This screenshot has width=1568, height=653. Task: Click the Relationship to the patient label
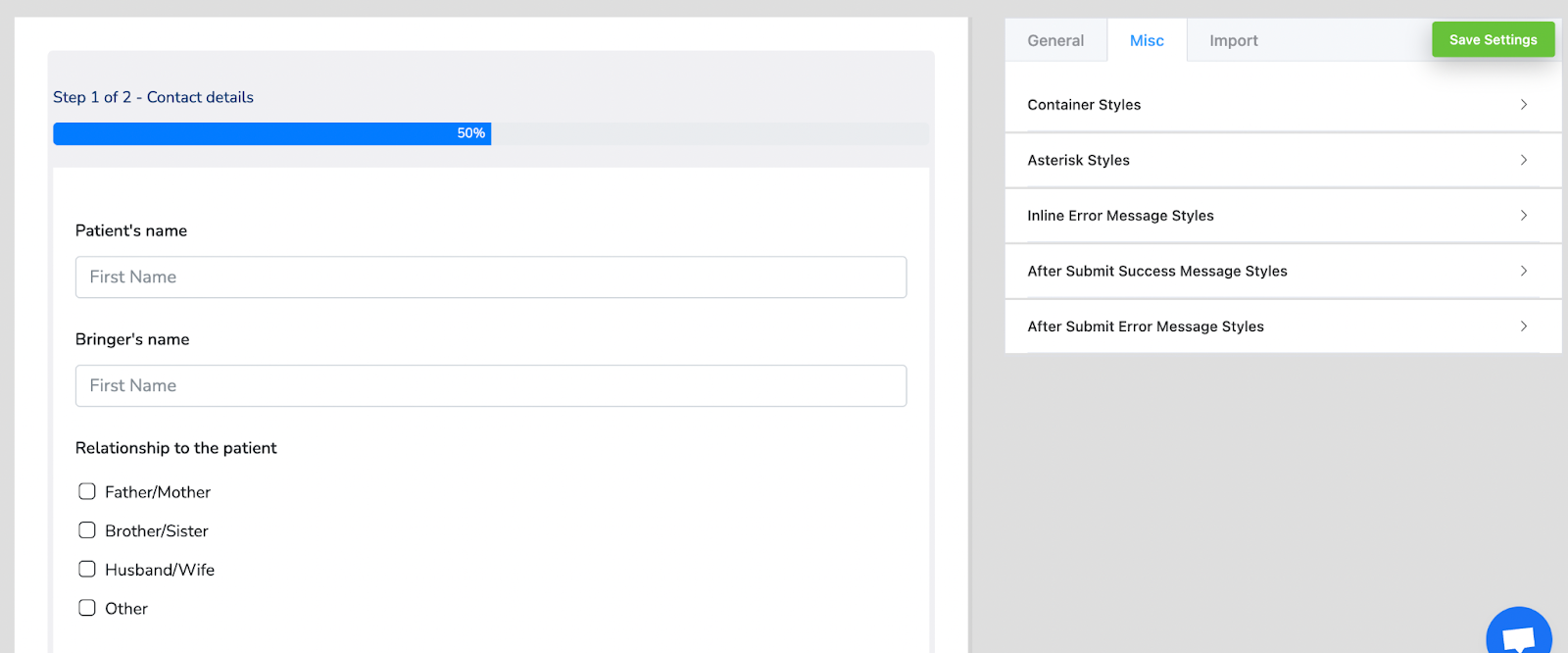176,448
